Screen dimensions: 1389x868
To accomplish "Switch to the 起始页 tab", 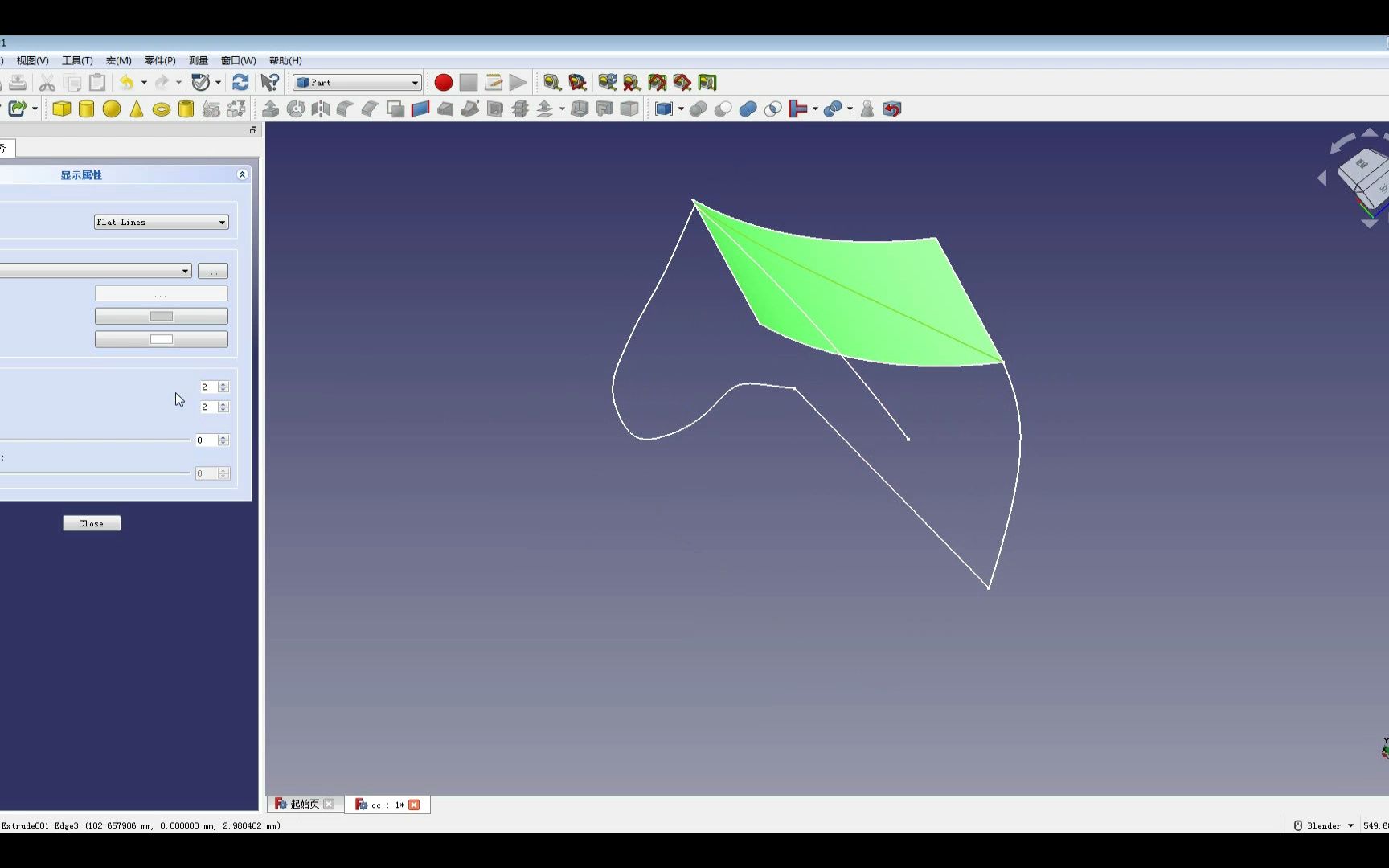I will pyautogui.click(x=304, y=805).
